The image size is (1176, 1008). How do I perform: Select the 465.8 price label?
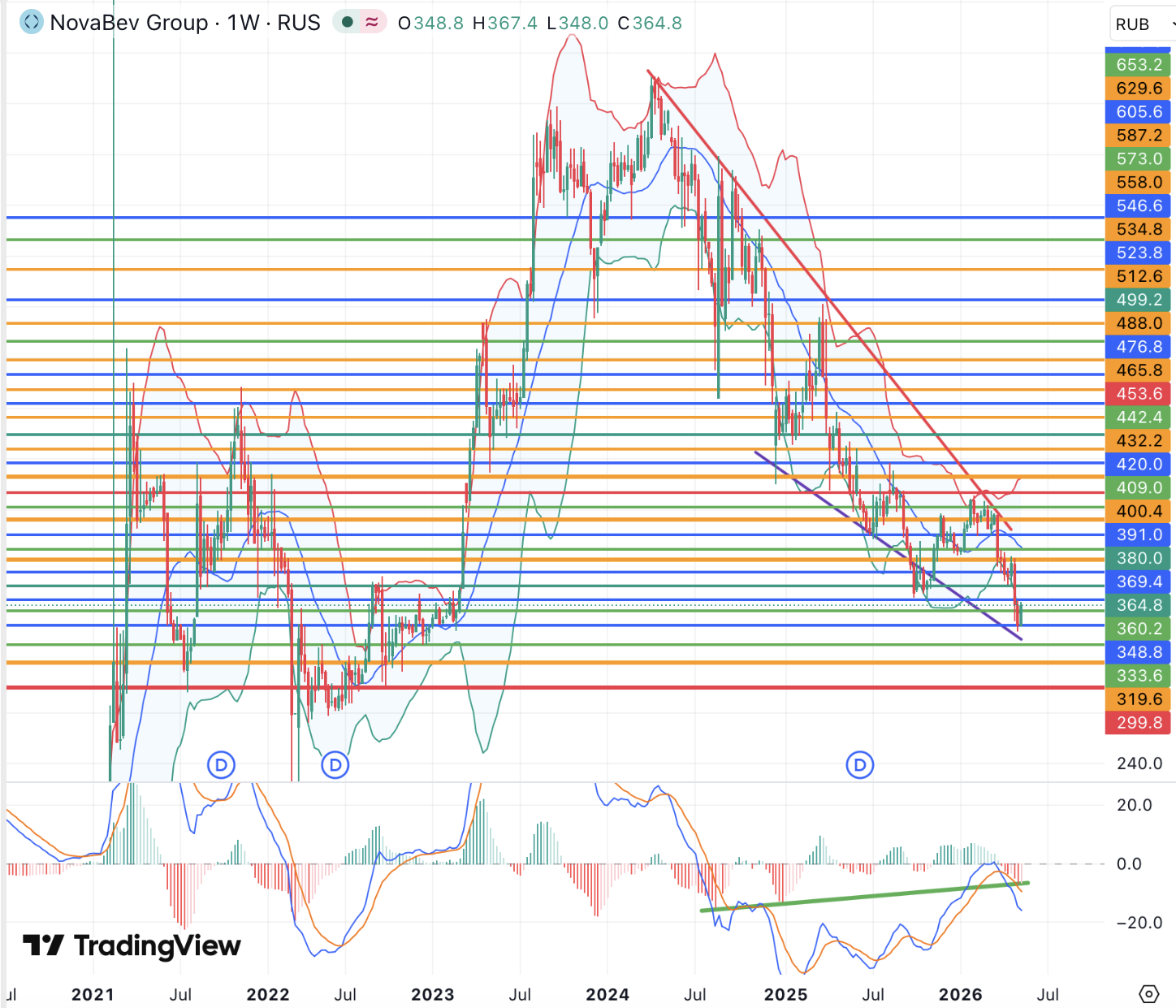pos(1138,370)
